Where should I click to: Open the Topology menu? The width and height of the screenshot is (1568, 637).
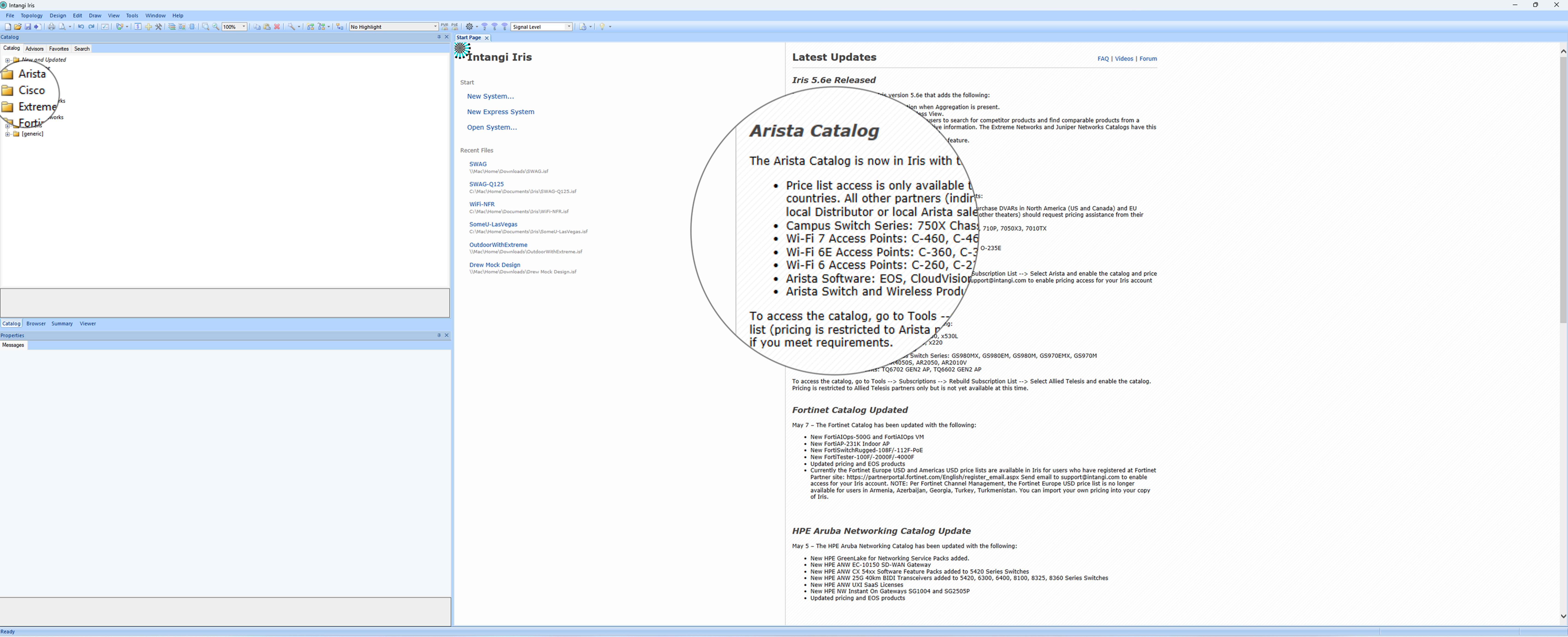click(32, 16)
